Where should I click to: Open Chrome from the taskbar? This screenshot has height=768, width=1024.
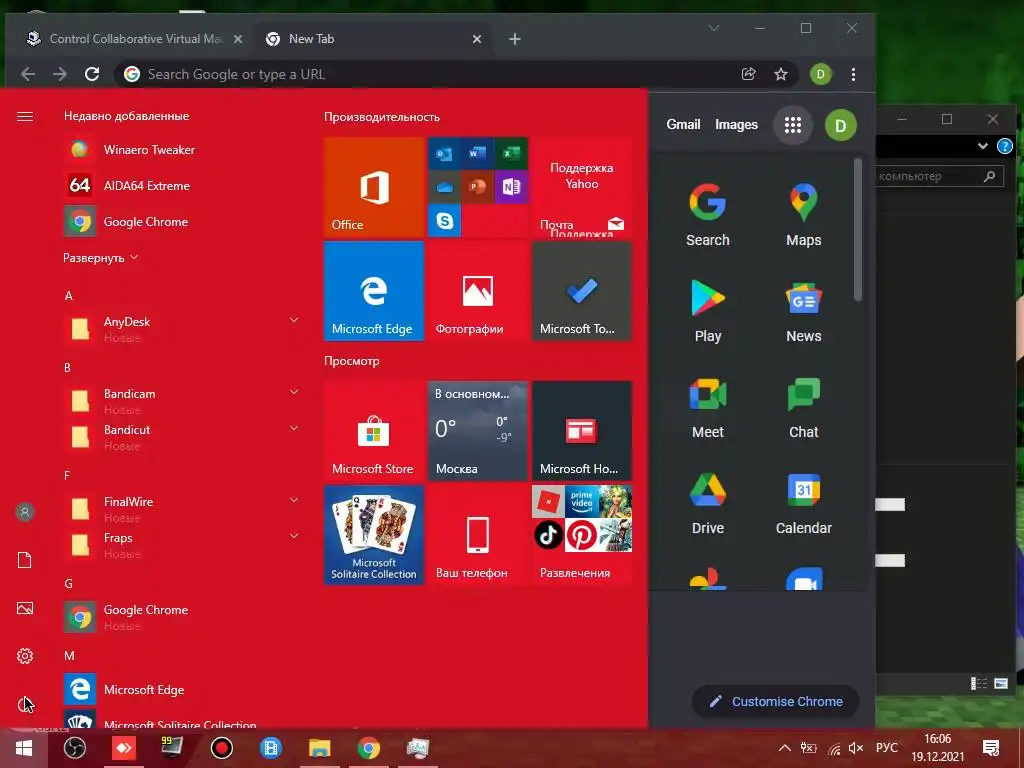[x=368, y=748]
